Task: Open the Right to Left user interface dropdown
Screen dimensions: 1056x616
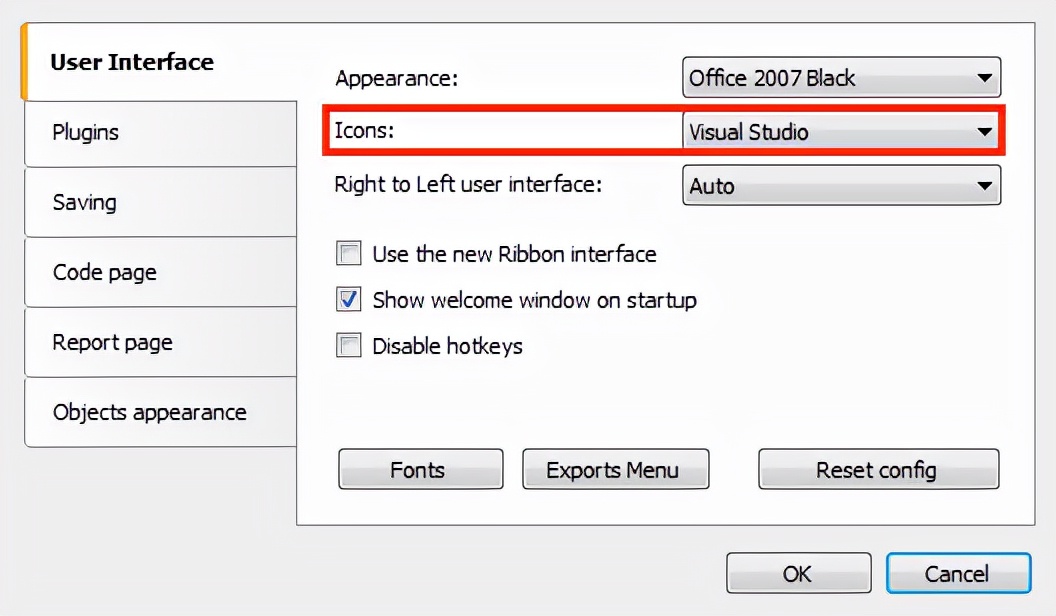Action: (840, 185)
